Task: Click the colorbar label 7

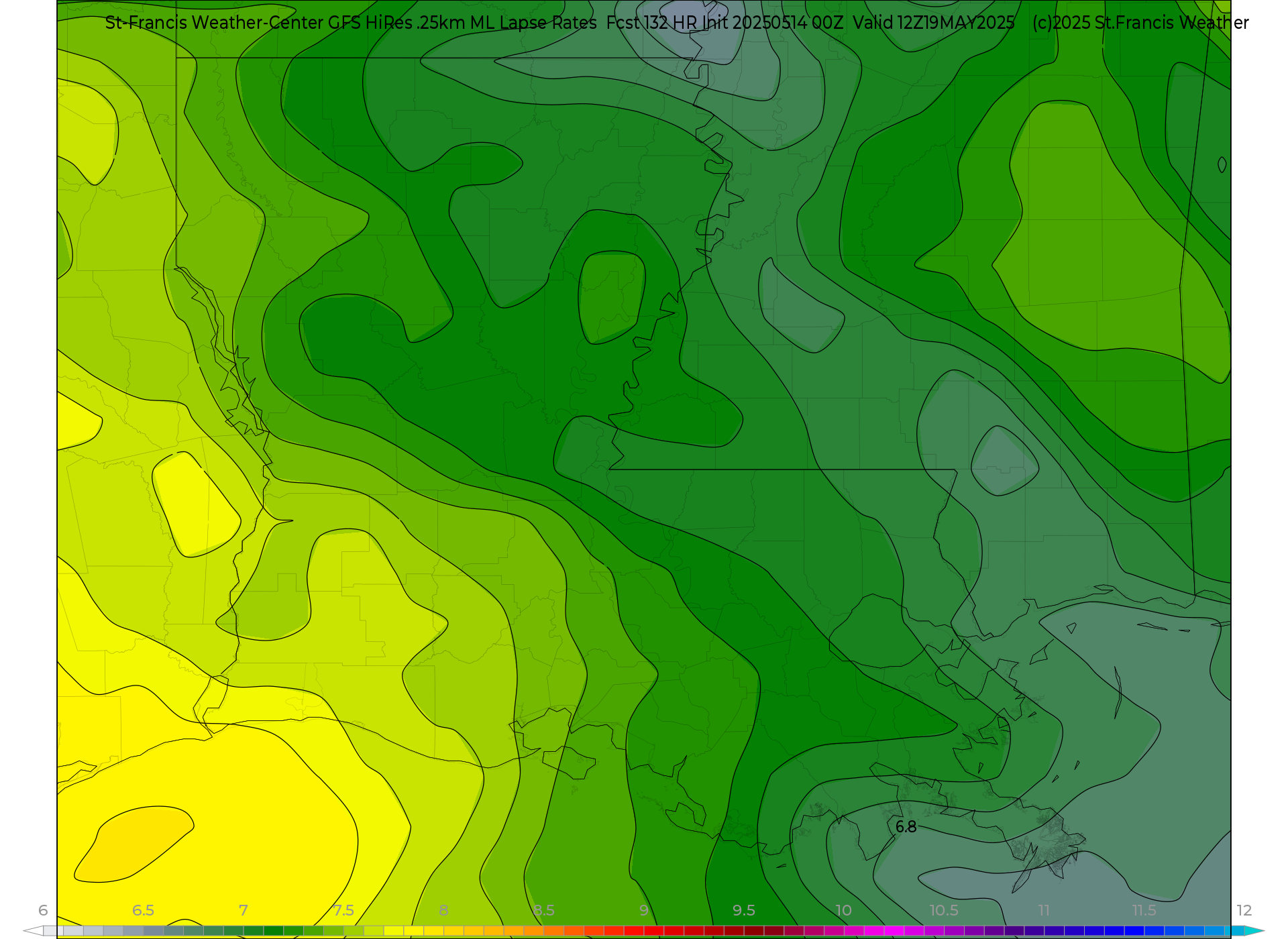Action: (x=244, y=910)
